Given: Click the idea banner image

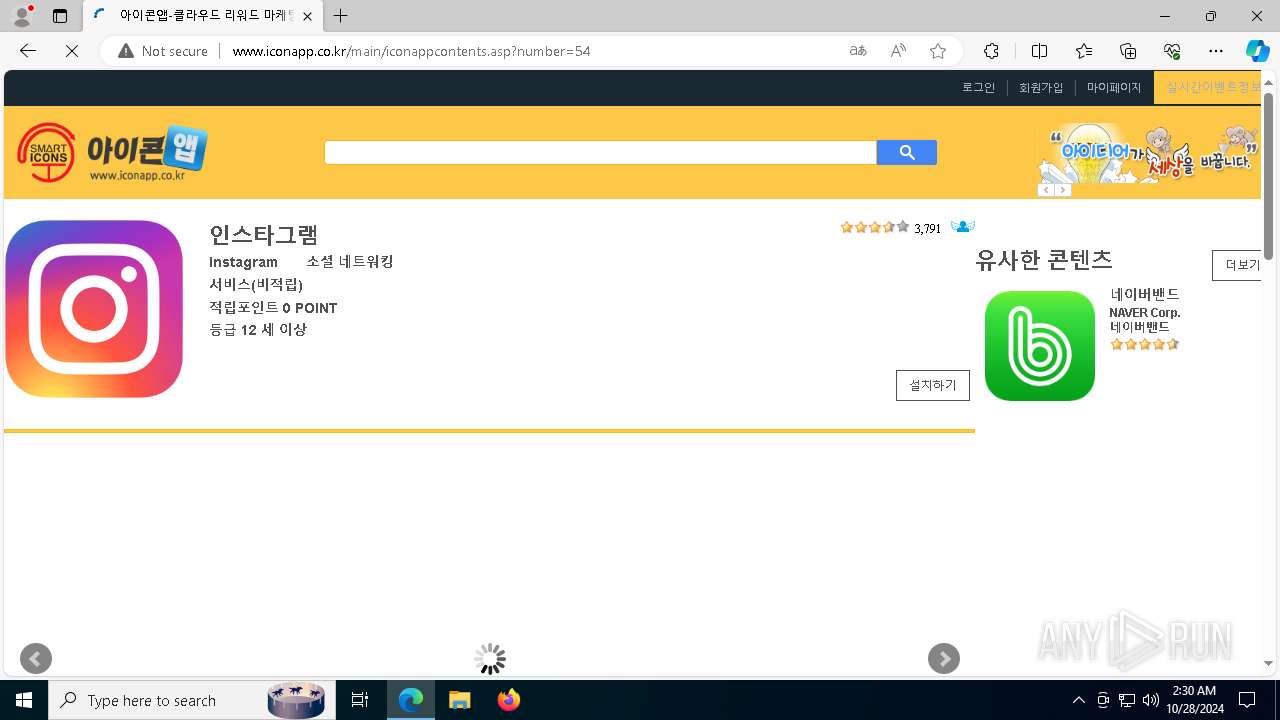Looking at the screenshot, I should pos(1148,153).
